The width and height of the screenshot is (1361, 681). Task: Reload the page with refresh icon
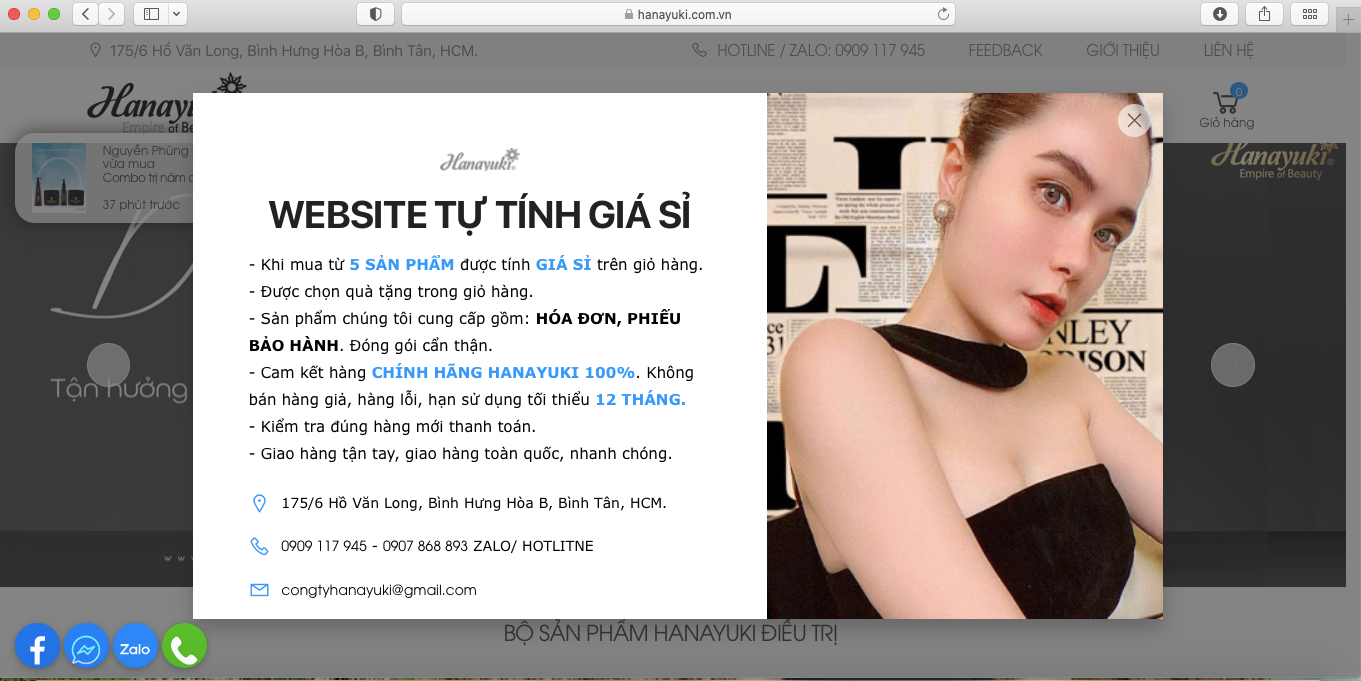click(x=942, y=14)
